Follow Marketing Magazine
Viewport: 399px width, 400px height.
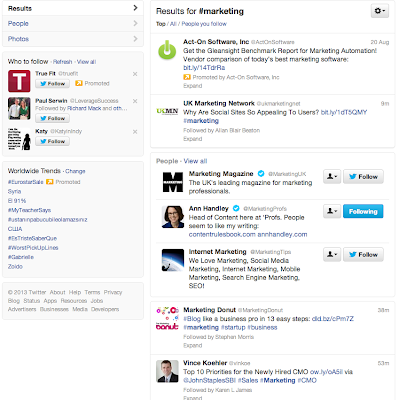[x=363, y=177]
